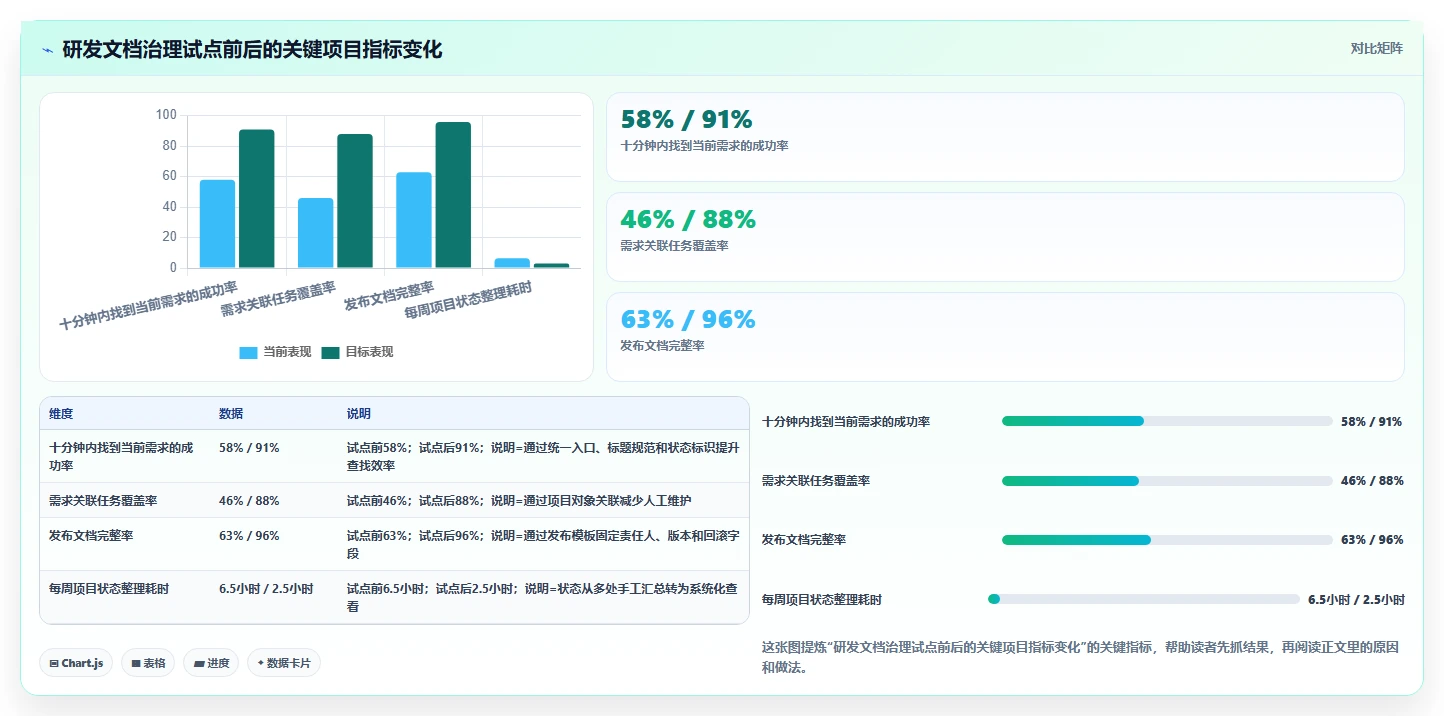Viewport: 1444px width, 716px height.
Task: Click the 每周项目状态整理耗时 table row label
Action: [109, 589]
